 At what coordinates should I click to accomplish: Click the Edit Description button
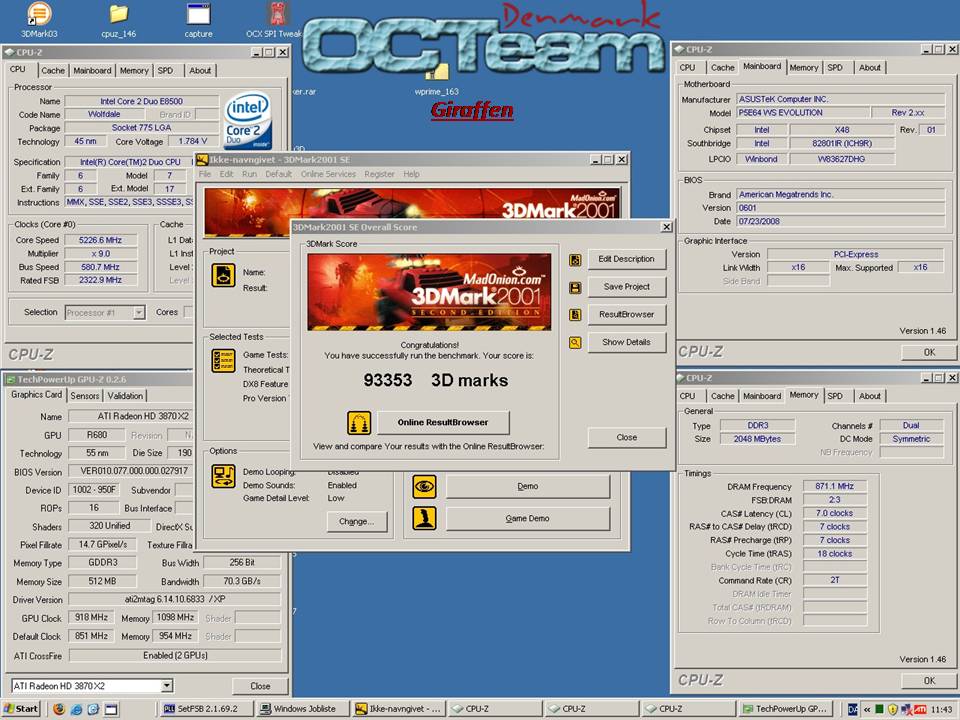[626, 259]
